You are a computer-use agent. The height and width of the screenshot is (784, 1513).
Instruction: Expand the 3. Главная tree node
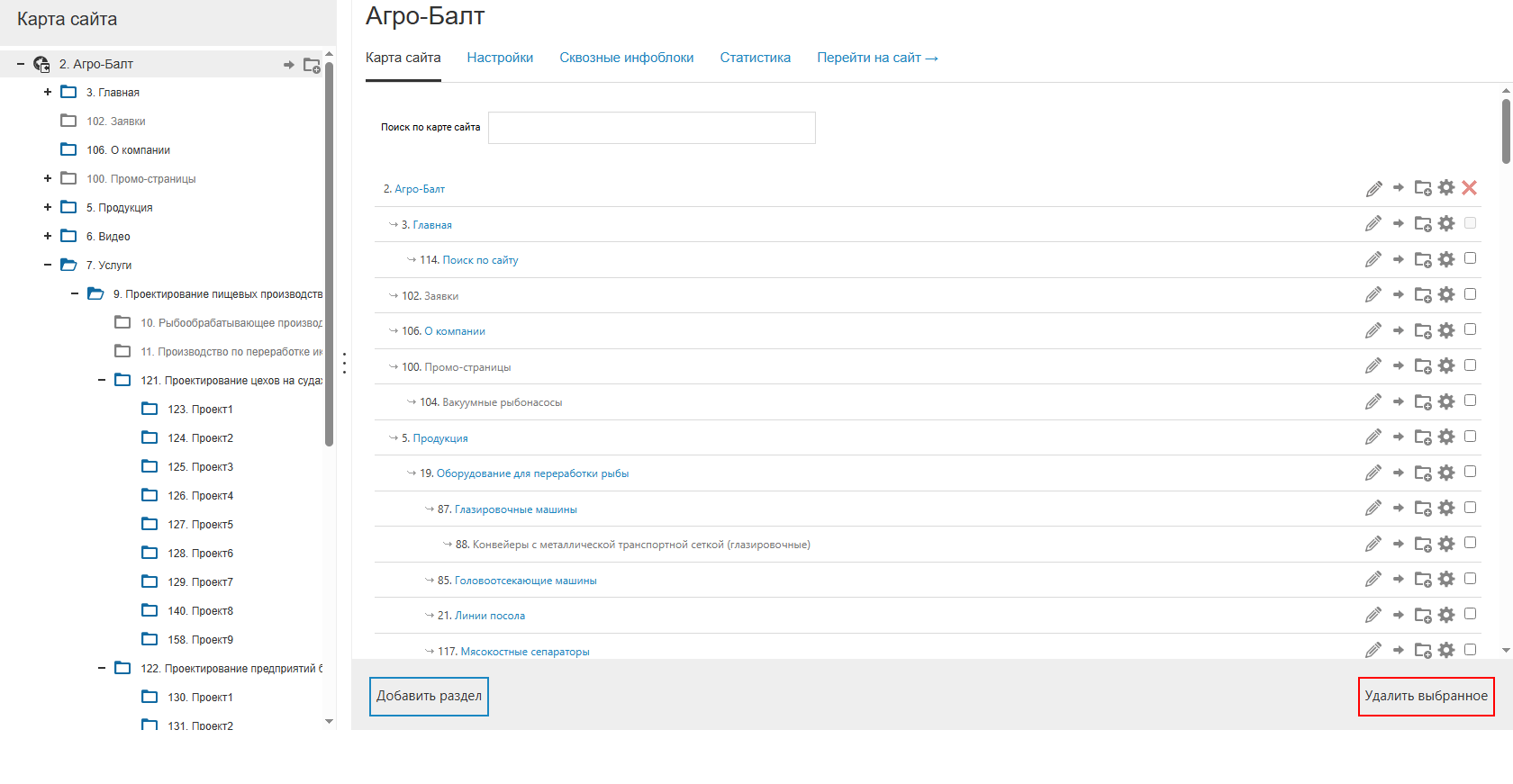[48, 92]
